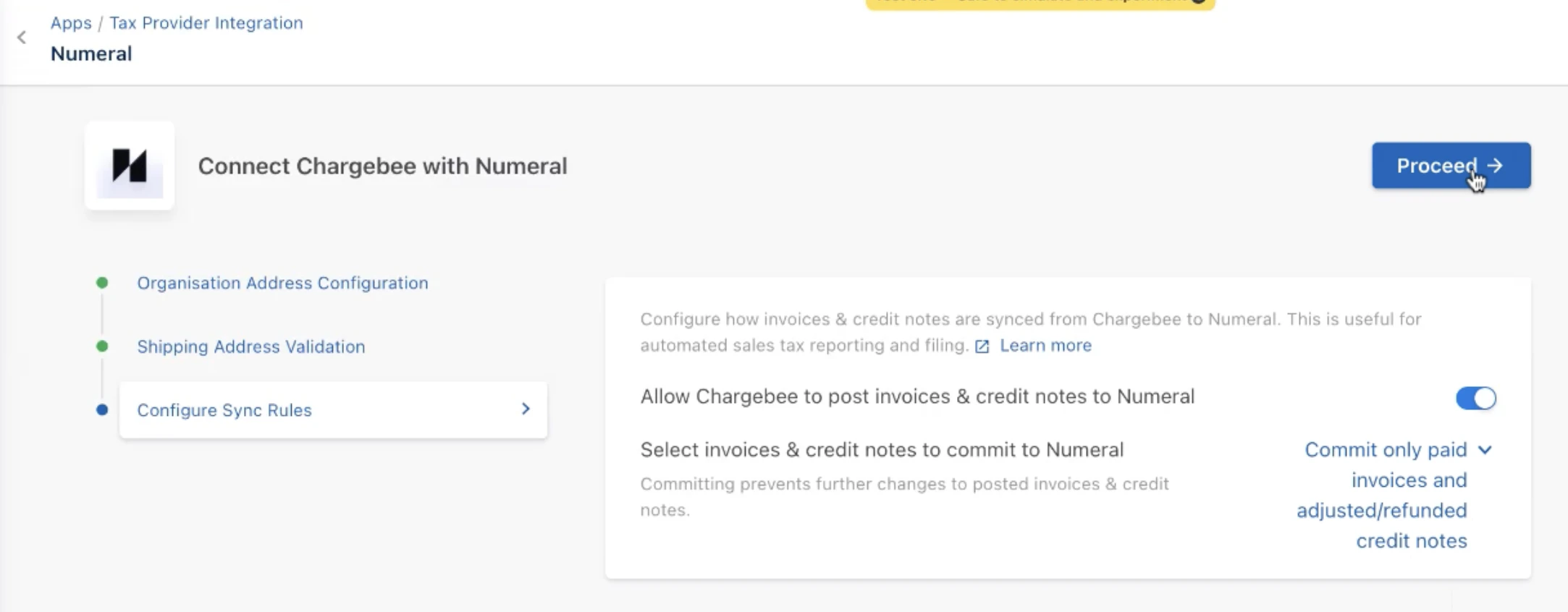Click external link icon beside Learn more
1568x612 pixels.
click(x=982, y=347)
